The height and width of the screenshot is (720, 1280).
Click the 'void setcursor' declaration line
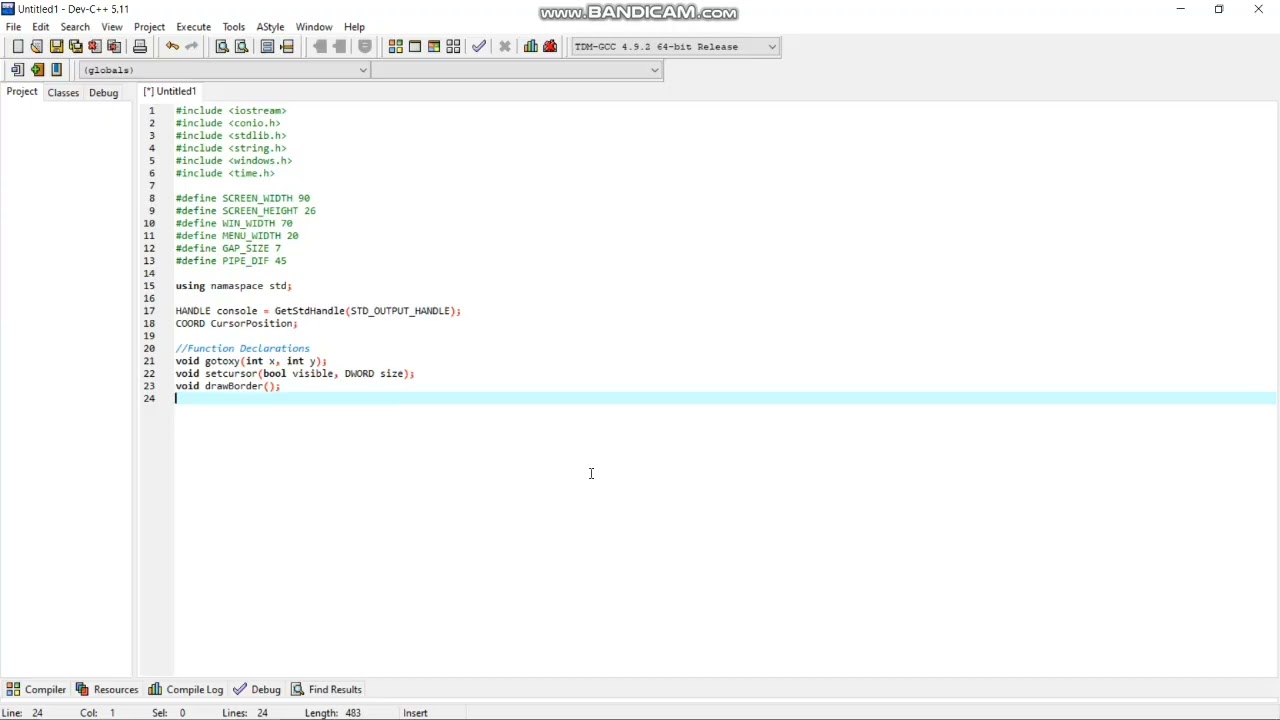tap(295, 374)
